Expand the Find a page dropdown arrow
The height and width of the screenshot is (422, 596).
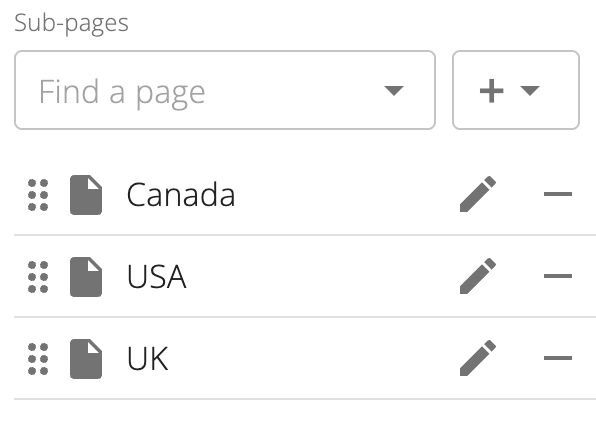click(x=394, y=90)
